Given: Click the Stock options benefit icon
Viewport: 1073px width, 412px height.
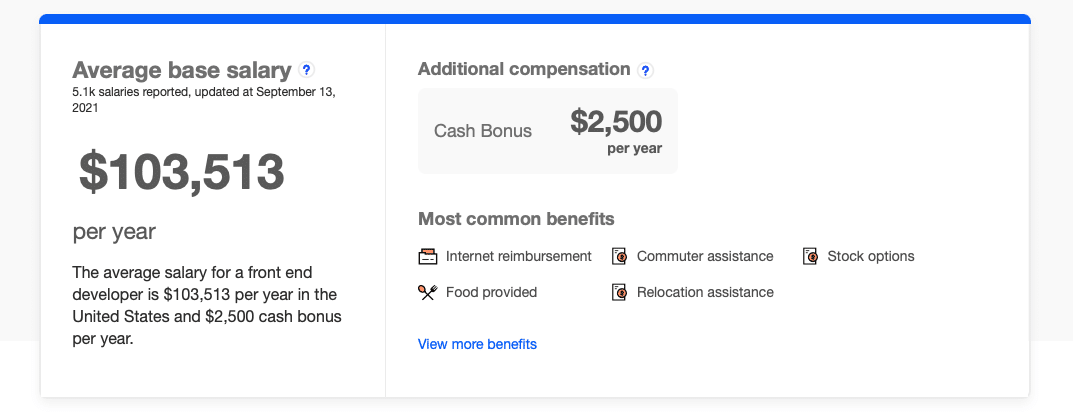Looking at the screenshot, I should click(x=810, y=256).
